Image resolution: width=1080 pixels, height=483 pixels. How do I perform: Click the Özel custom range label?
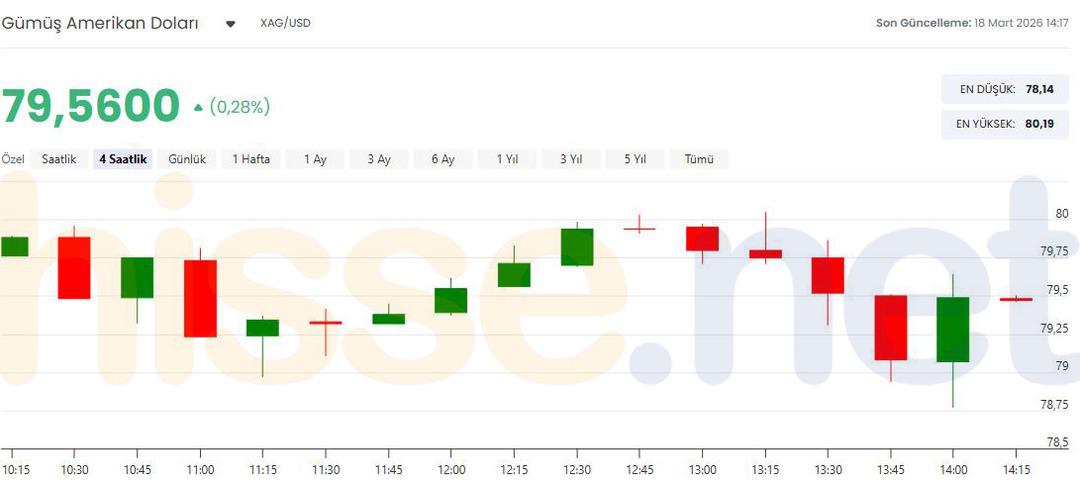13,159
